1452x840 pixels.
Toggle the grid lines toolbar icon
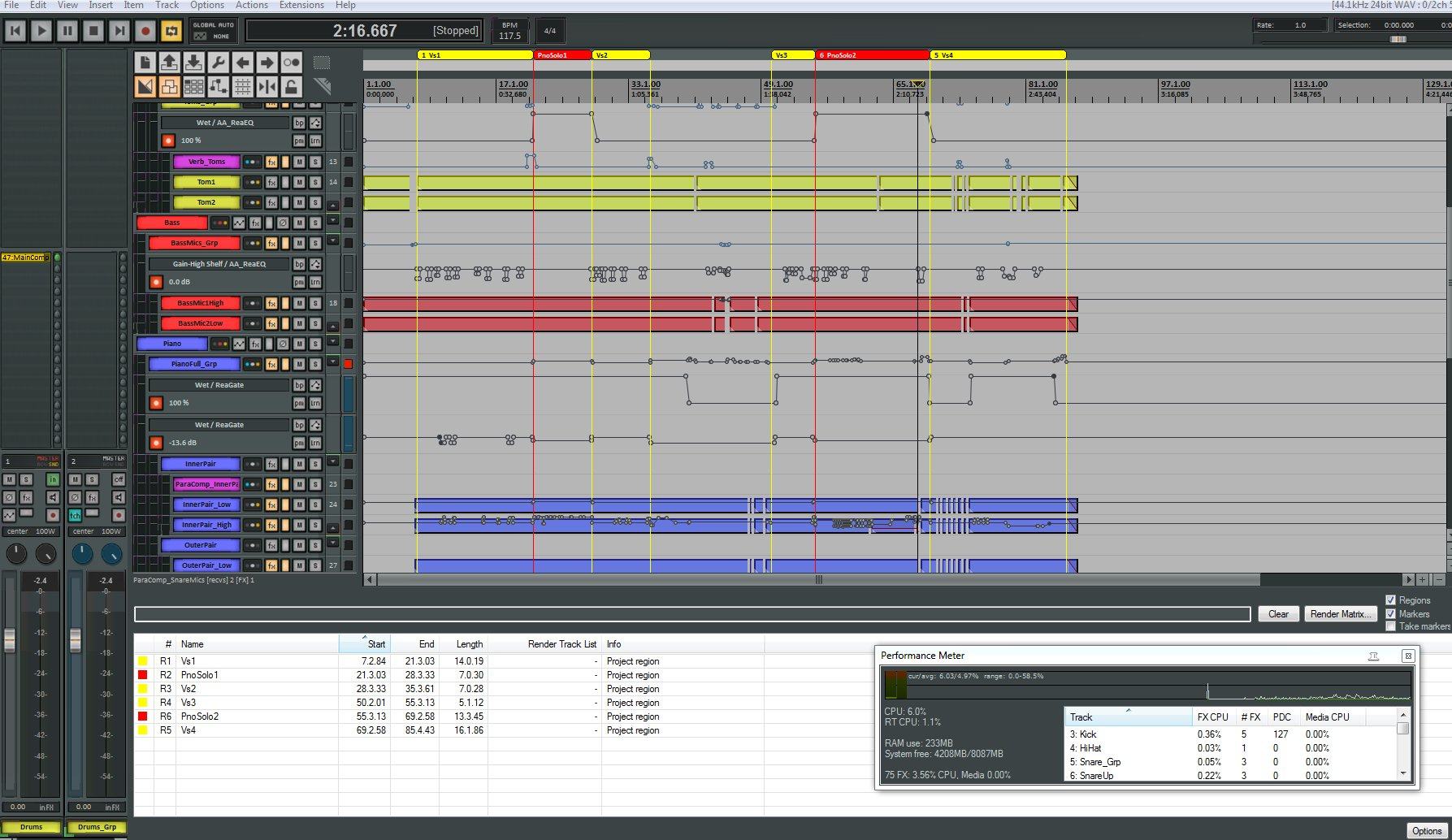pyautogui.click(x=242, y=86)
